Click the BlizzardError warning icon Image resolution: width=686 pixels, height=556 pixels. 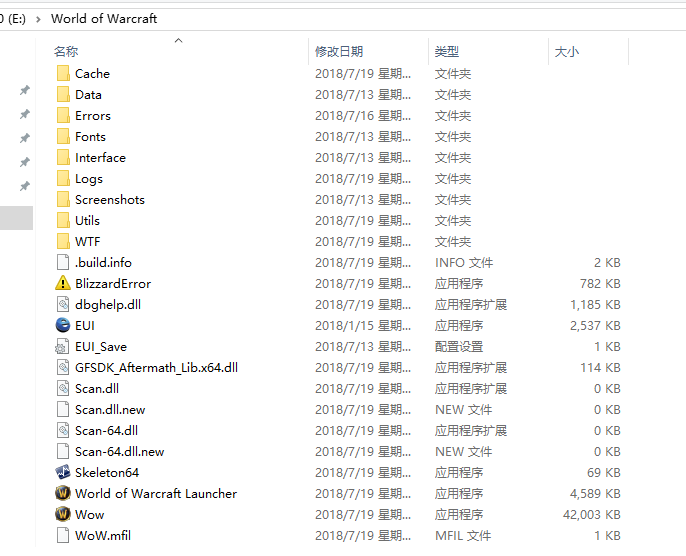(x=63, y=283)
